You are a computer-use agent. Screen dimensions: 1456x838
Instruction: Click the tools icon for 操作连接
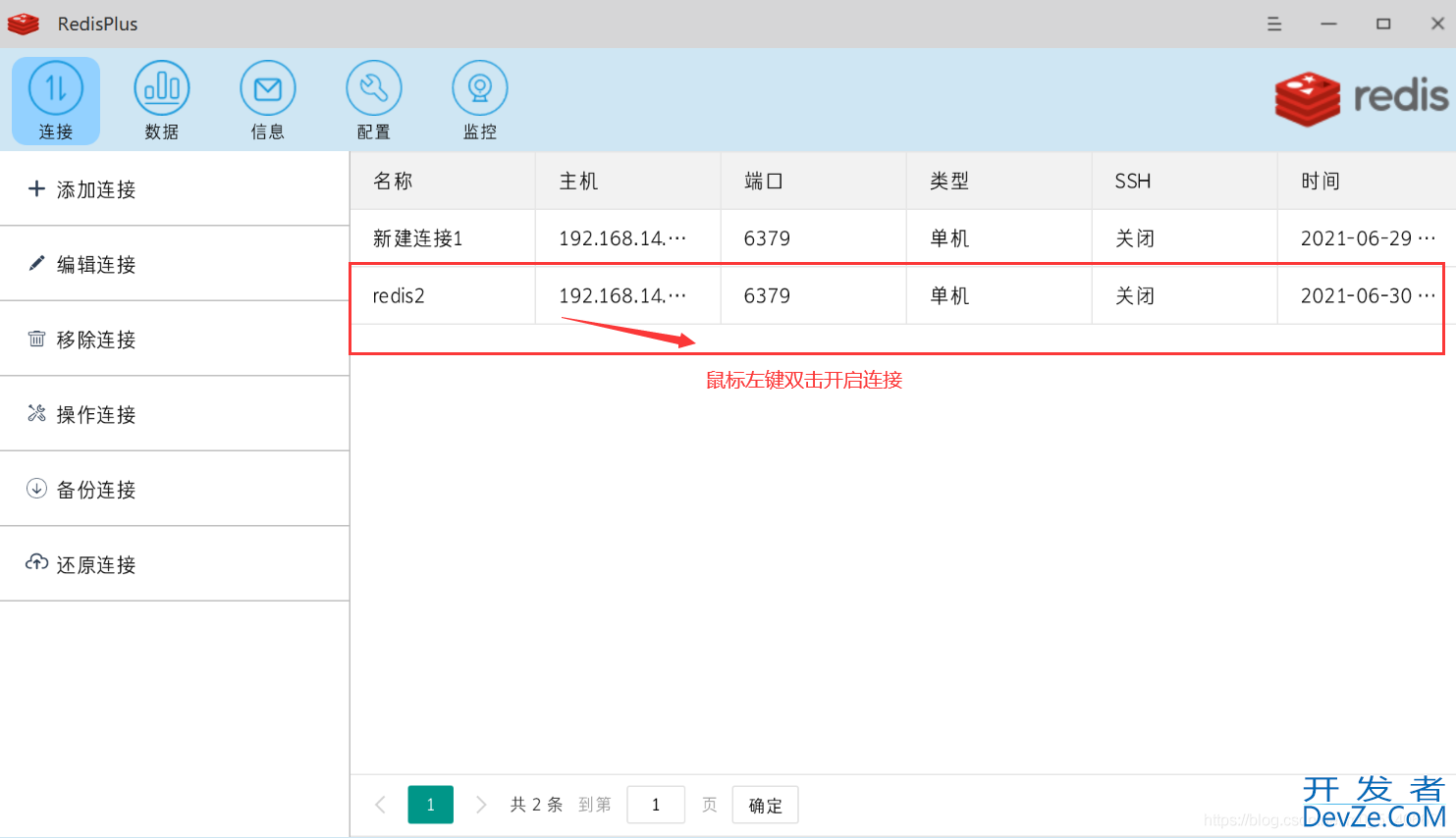pyautogui.click(x=36, y=413)
